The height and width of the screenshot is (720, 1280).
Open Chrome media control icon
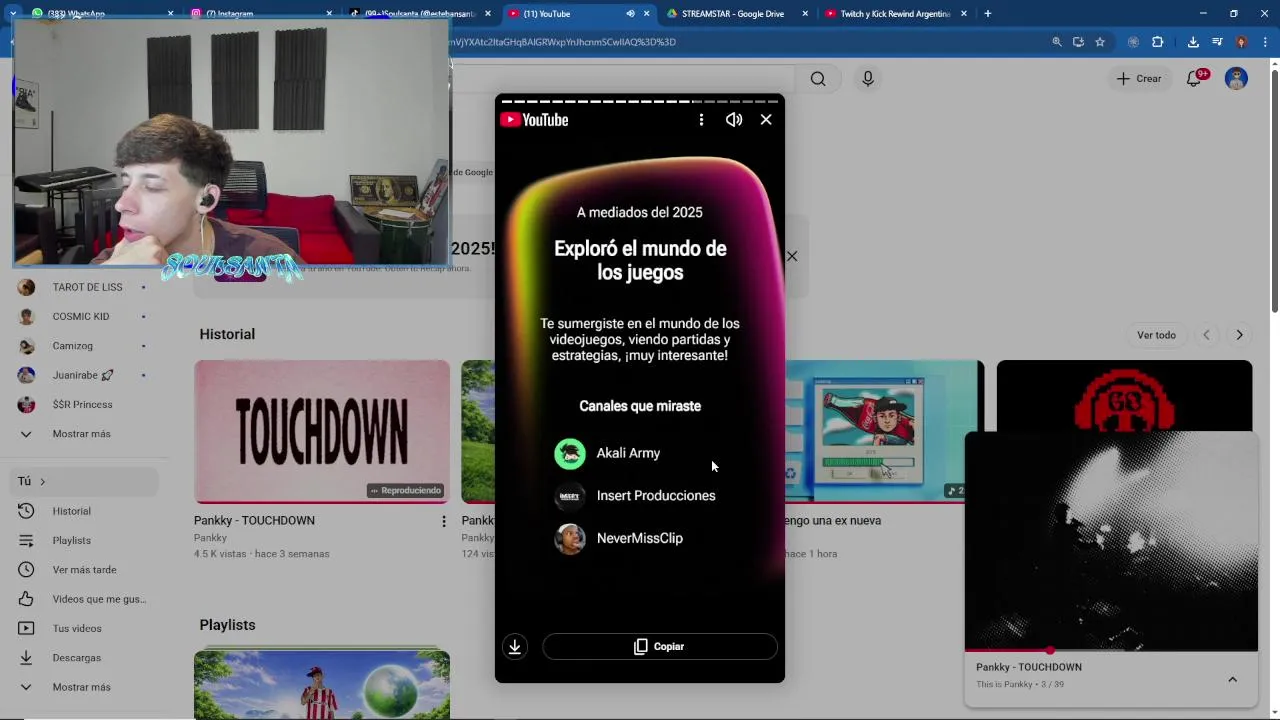point(1217,42)
